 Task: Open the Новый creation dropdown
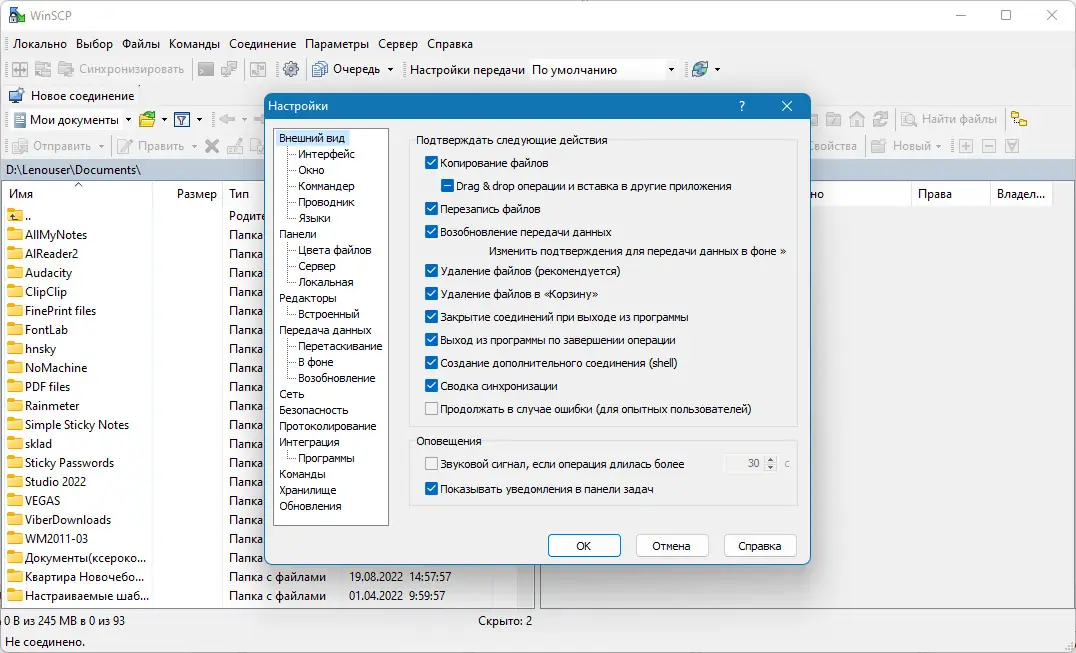pos(936,148)
